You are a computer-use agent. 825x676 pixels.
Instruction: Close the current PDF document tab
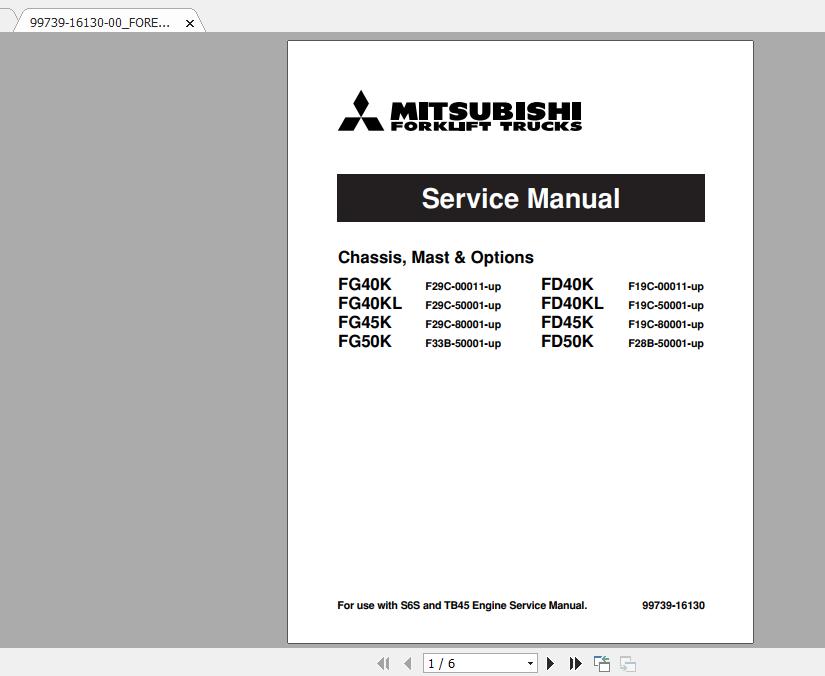(189, 22)
